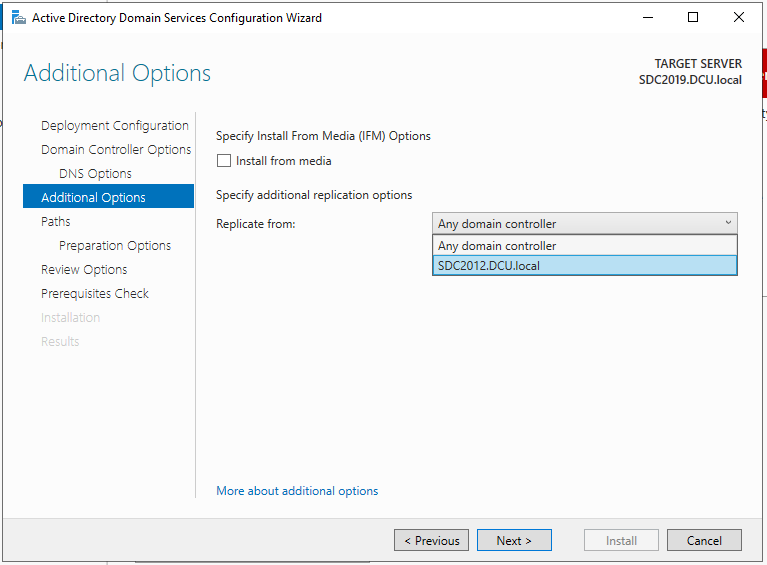Image resolution: width=767 pixels, height=565 pixels.
Task: Click the Next button
Action: tap(513, 541)
